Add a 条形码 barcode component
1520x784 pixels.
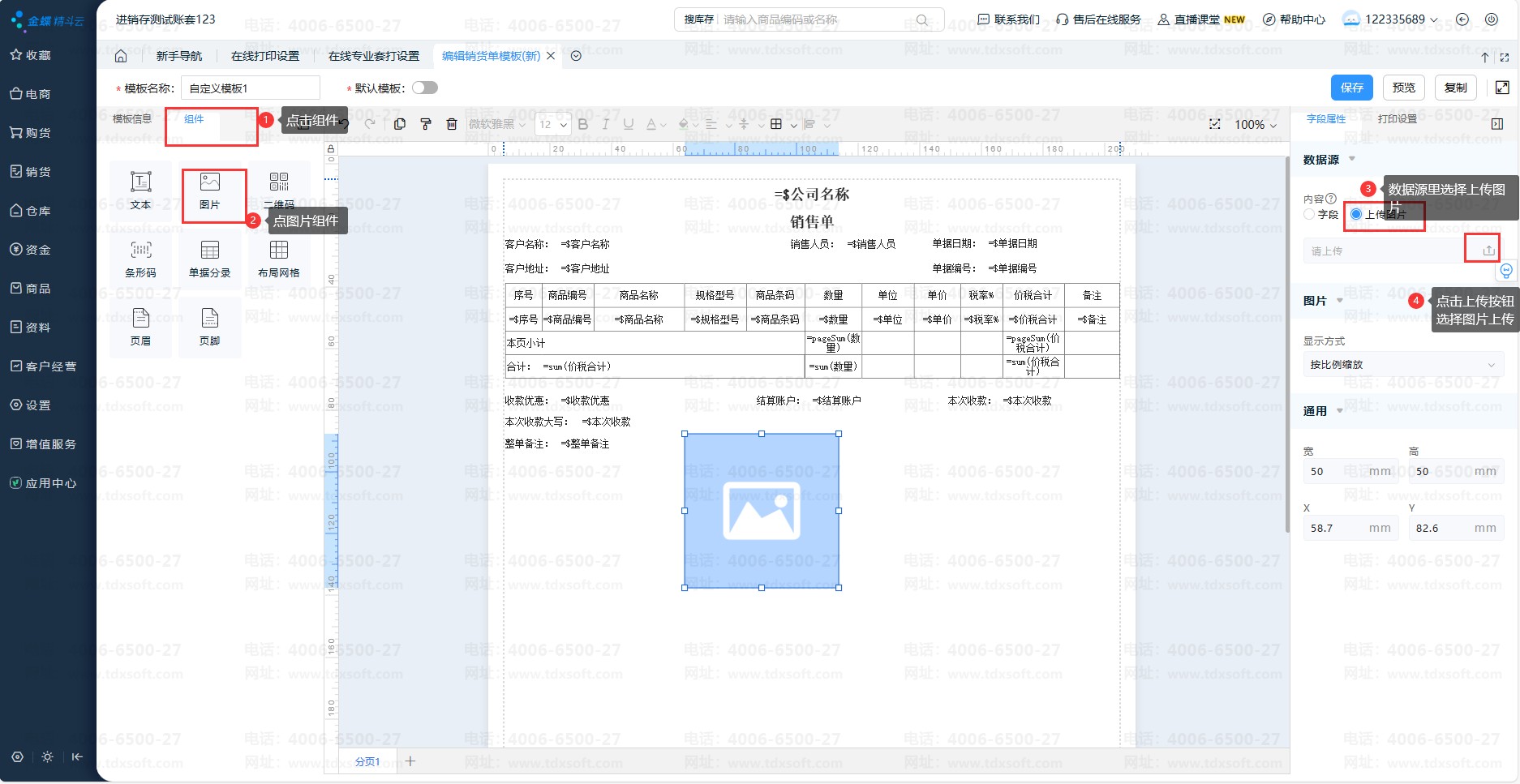click(x=140, y=259)
